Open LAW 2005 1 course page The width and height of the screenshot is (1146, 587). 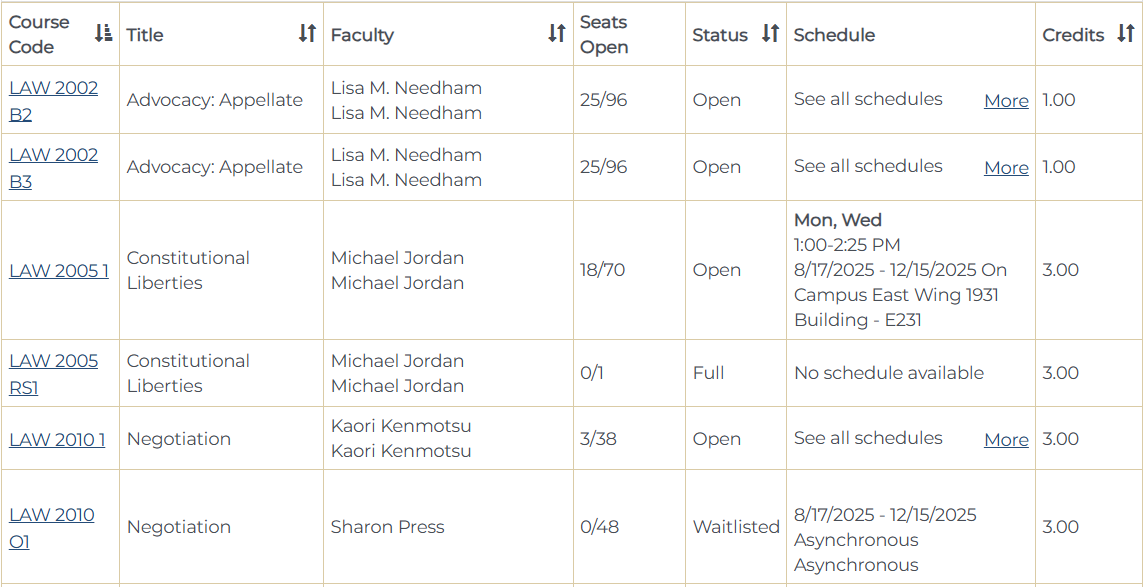(59, 270)
